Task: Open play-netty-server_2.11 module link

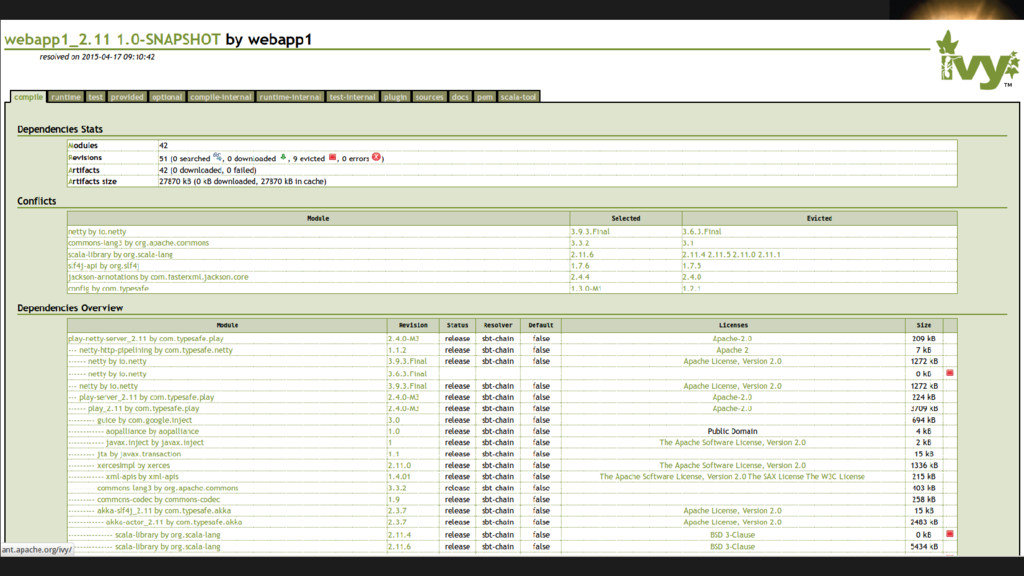Action: 146,339
